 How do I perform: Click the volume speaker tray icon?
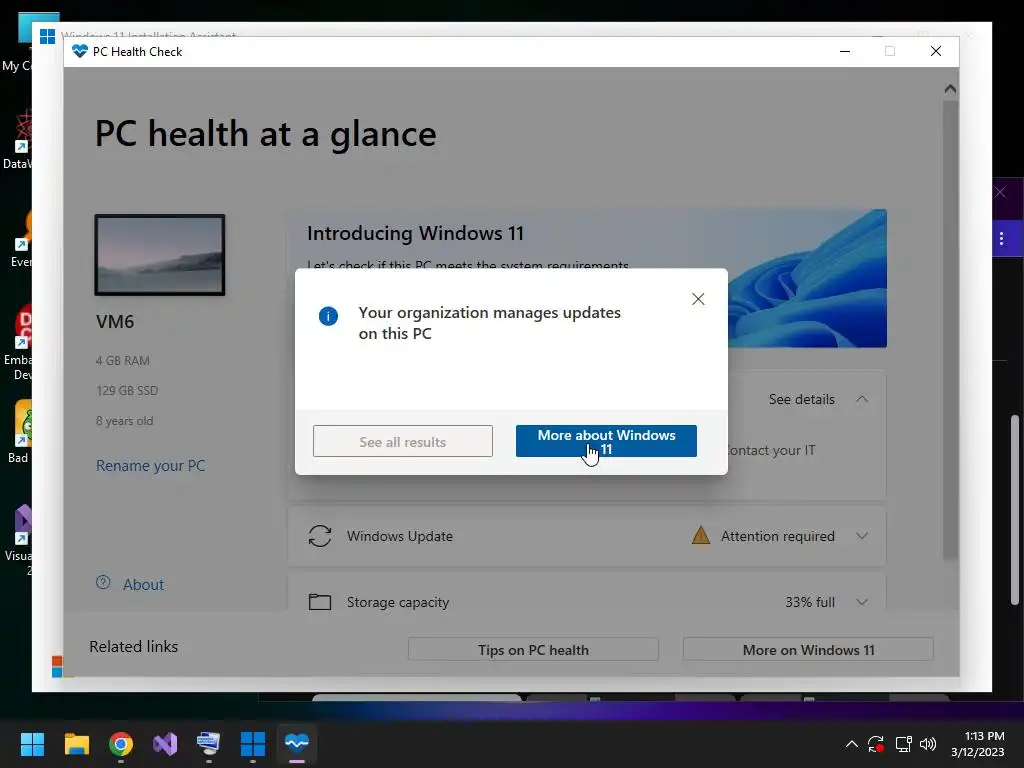point(928,744)
